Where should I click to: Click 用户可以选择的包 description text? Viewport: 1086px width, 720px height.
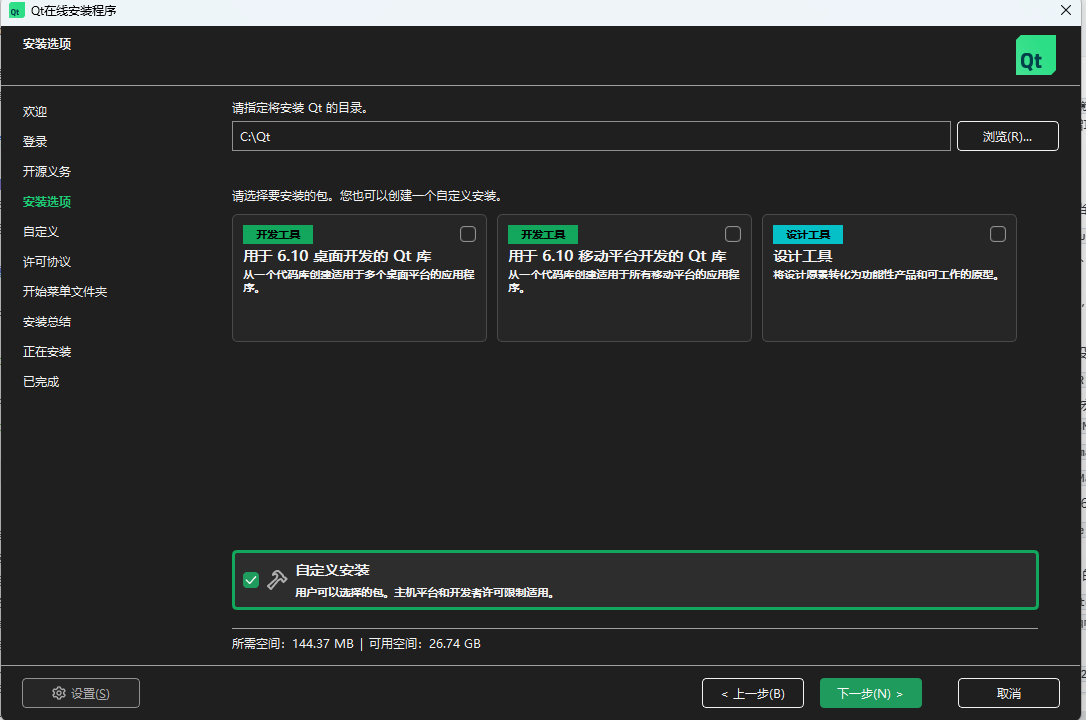pos(426,593)
